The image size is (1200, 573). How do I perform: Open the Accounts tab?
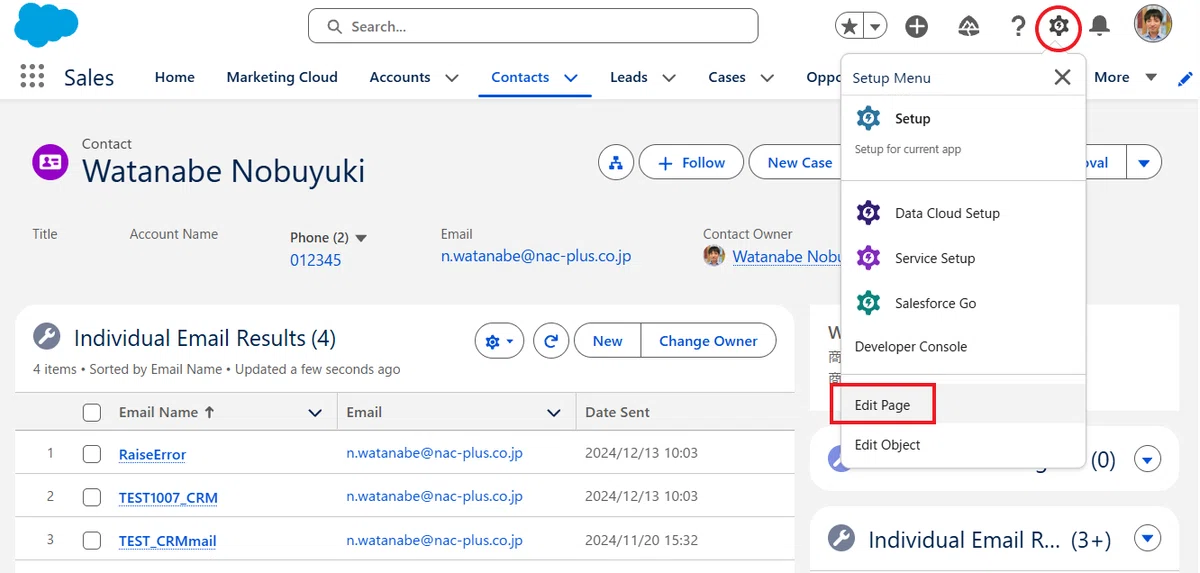[x=400, y=77]
